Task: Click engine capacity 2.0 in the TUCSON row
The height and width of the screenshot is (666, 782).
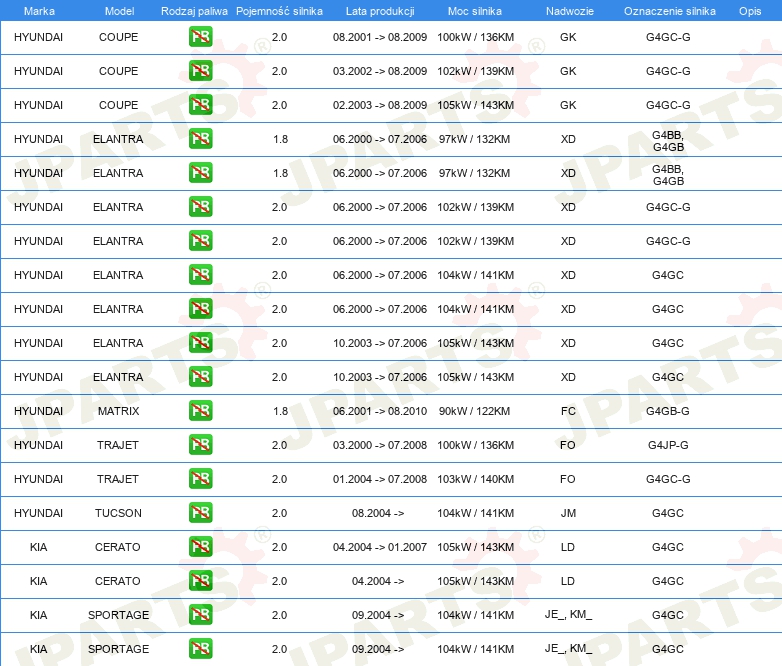Action: pos(279,513)
